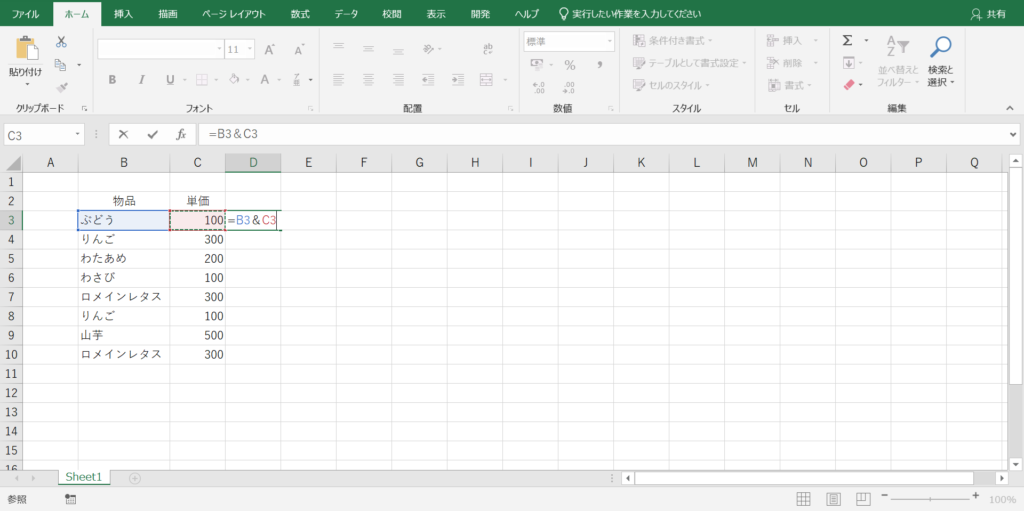This screenshot has width=1024, height=511.
Task: Click the Cut scissors icon
Action: coord(61,42)
